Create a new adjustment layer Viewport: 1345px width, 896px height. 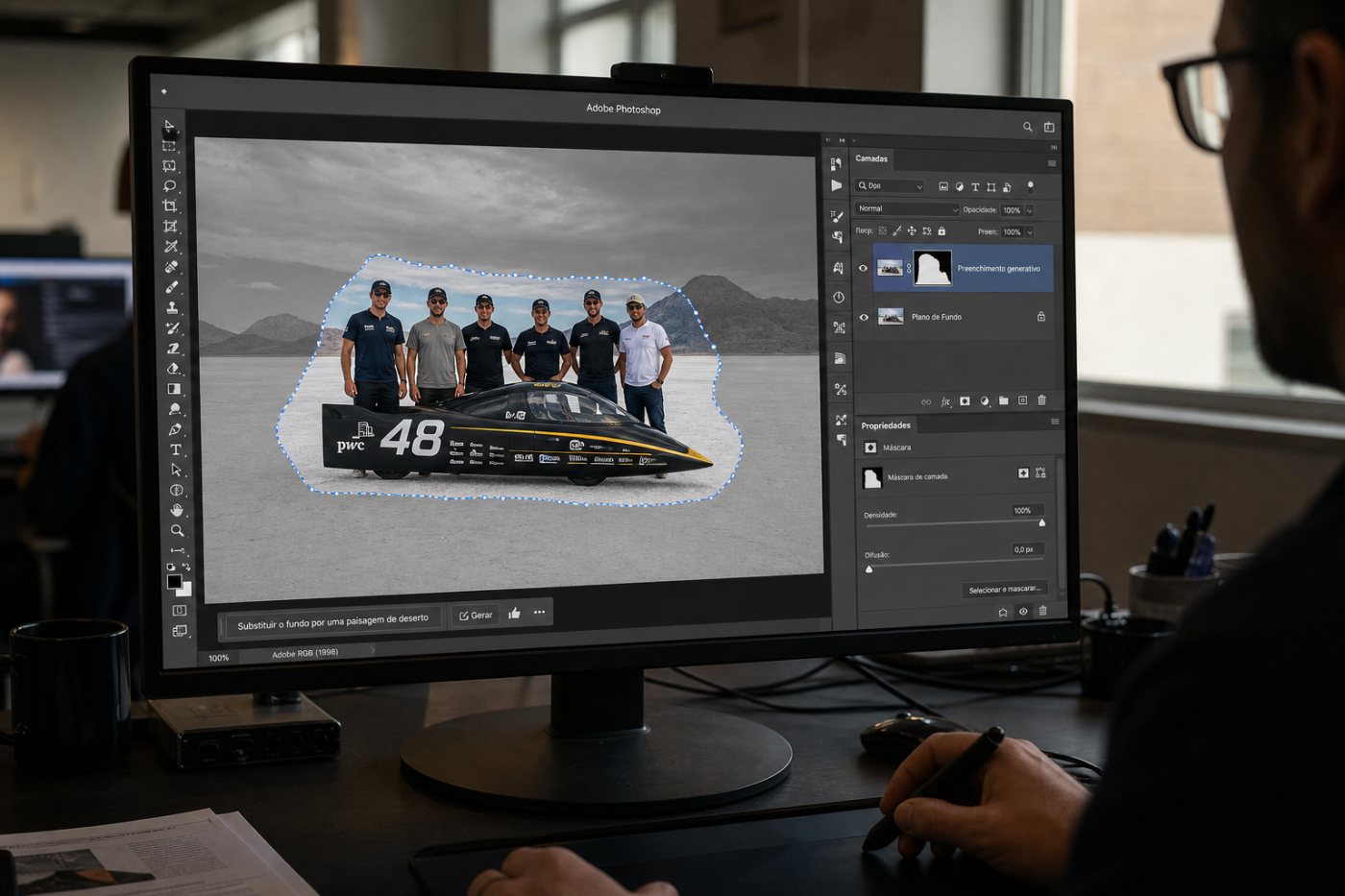[x=985, y=400]
